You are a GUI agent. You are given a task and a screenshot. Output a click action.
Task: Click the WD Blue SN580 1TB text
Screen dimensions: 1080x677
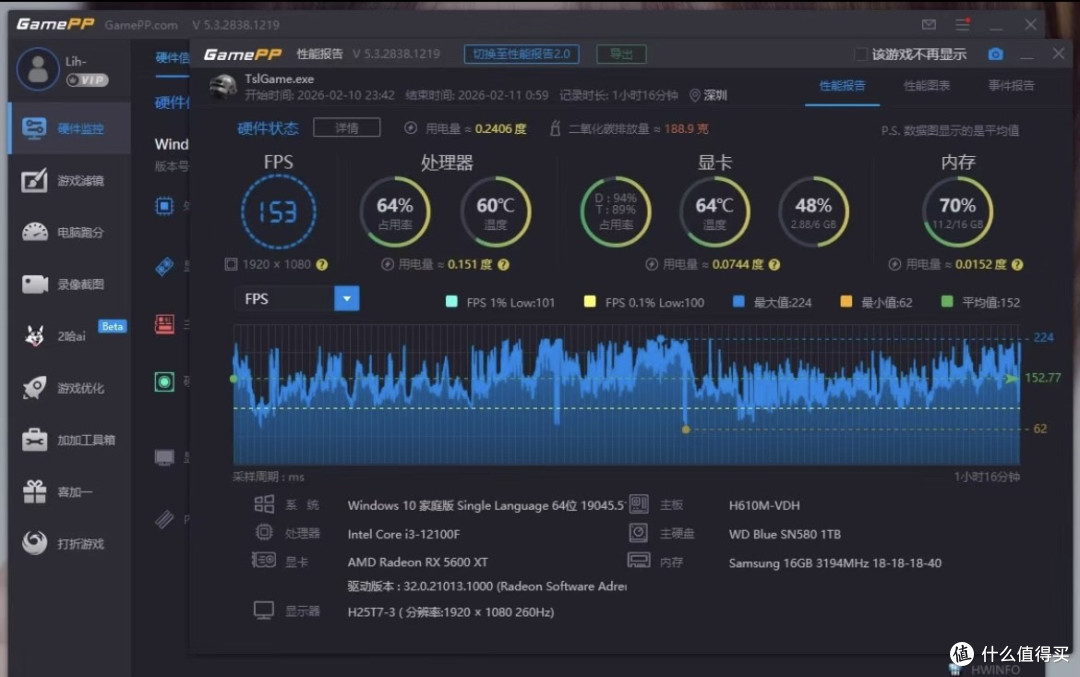point(785,534)
